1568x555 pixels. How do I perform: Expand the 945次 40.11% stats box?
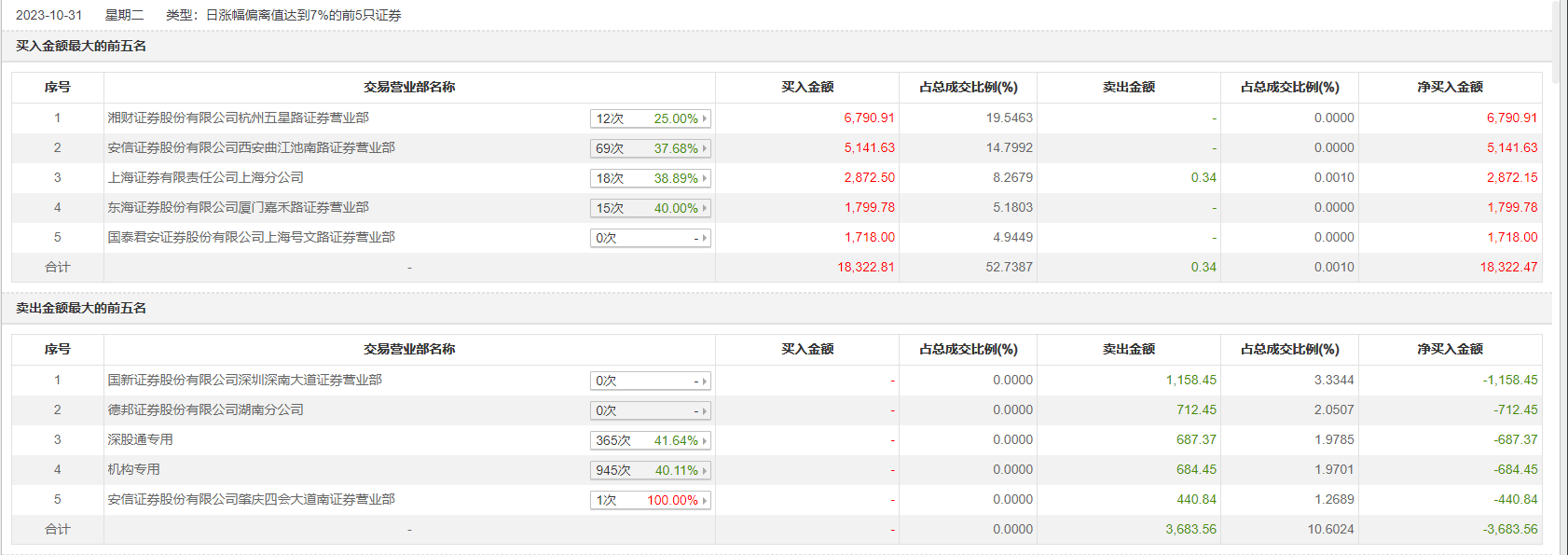650,470
